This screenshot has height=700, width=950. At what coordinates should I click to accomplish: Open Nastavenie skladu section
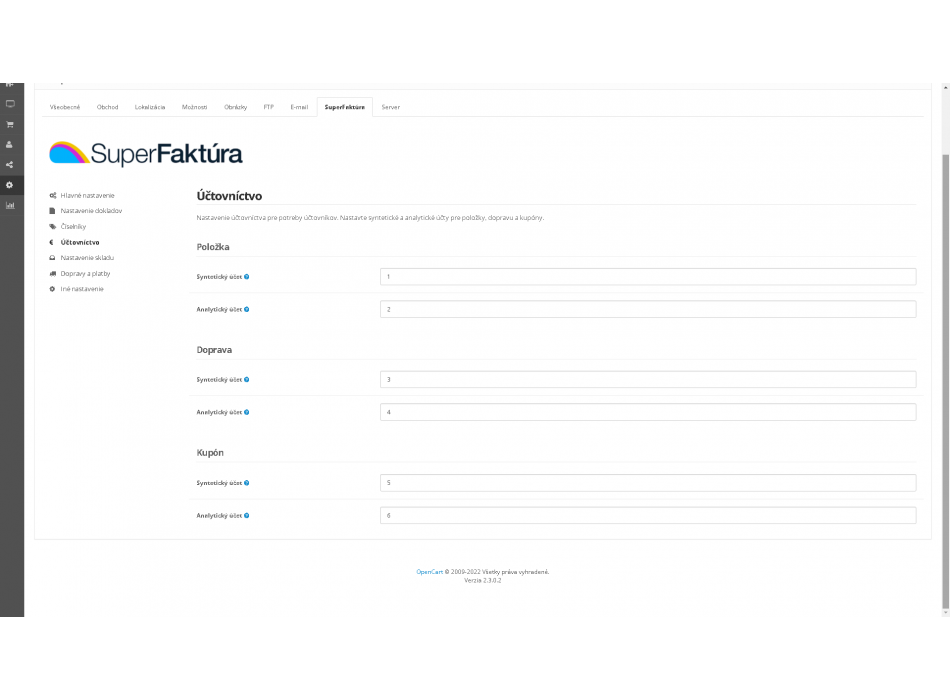[87, 258]
